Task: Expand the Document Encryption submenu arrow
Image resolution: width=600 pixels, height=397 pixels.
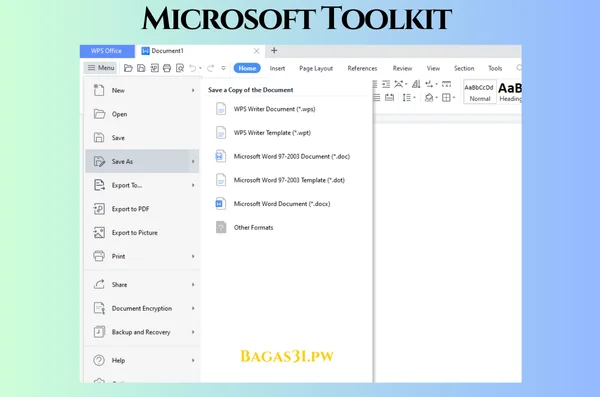Action: tap(193, 308)
